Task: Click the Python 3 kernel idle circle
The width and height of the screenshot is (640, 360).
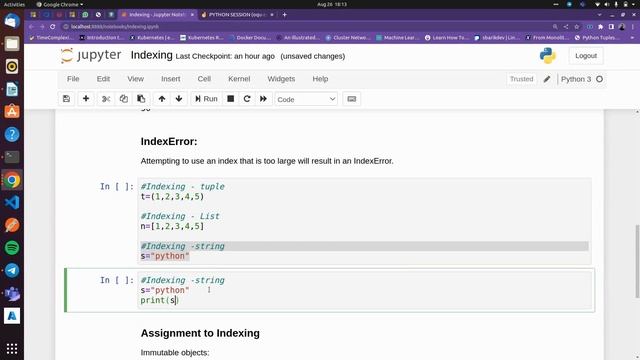Action: click(599, 79)
